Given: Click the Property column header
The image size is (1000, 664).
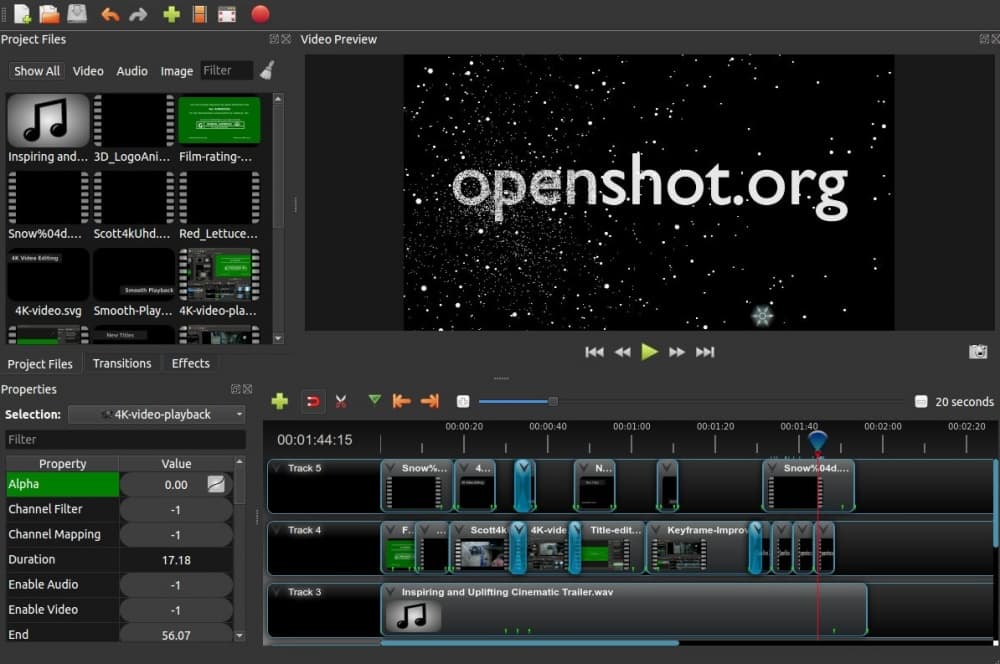Looking at the screenshot, I should [62, 464].
